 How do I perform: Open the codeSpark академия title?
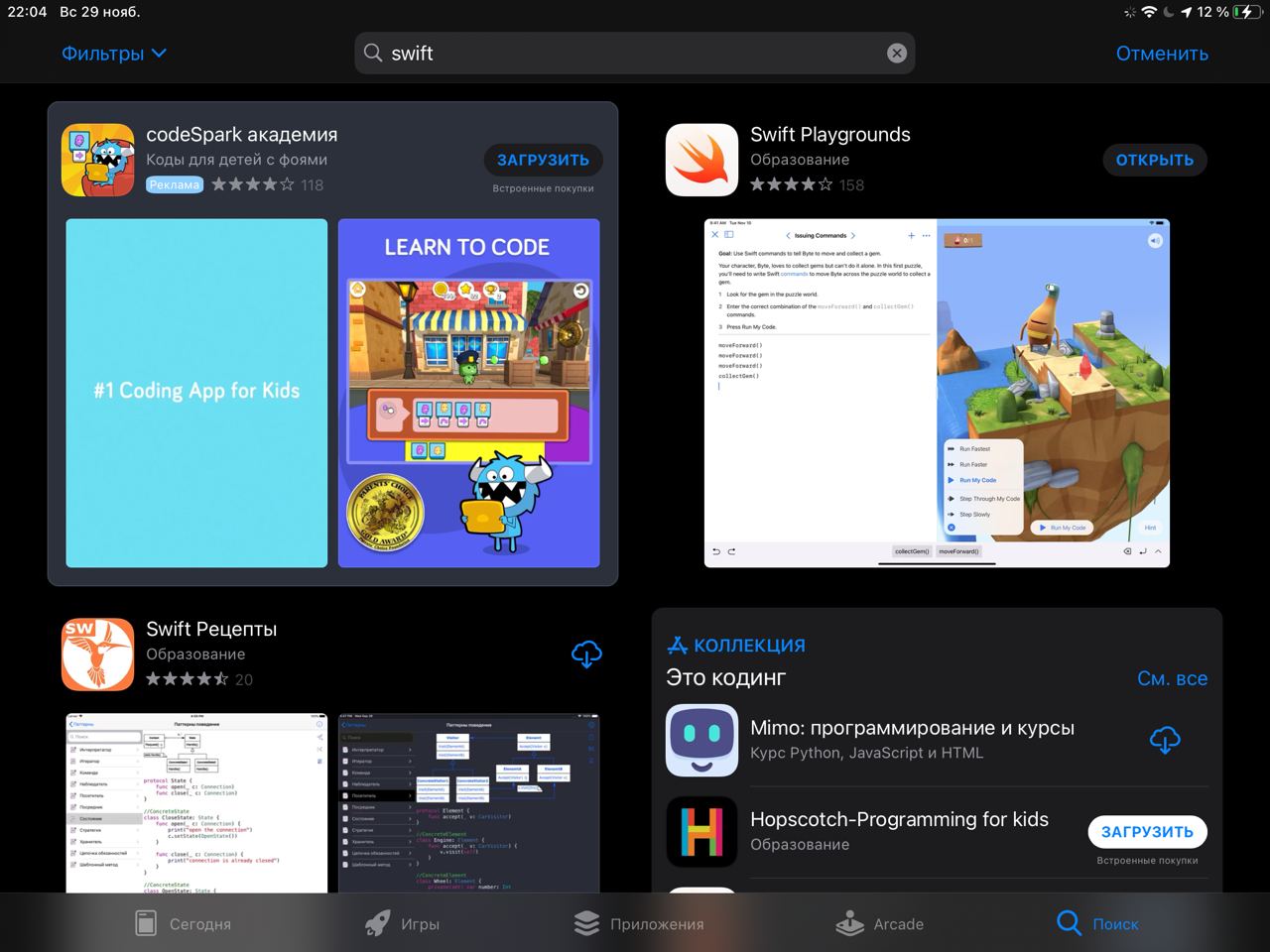pos(242,134)
